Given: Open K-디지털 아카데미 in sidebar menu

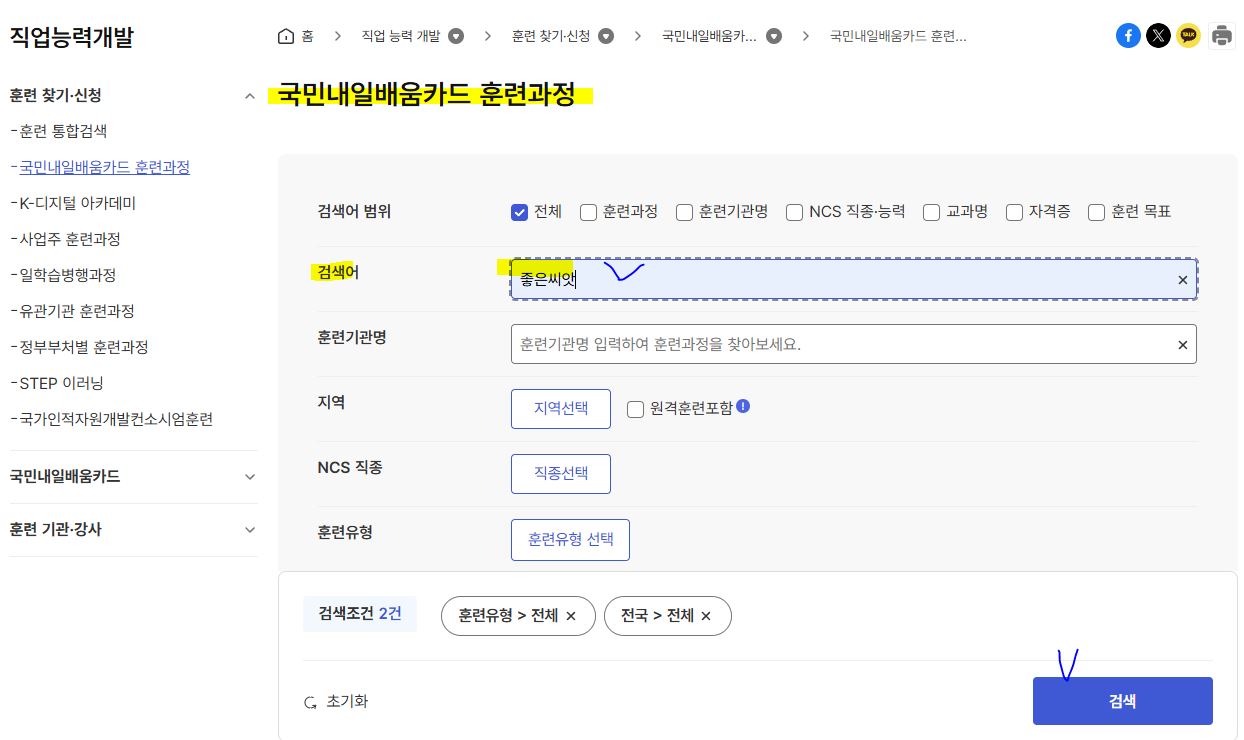Looking at the screenshot, I should tap(78, 203).
